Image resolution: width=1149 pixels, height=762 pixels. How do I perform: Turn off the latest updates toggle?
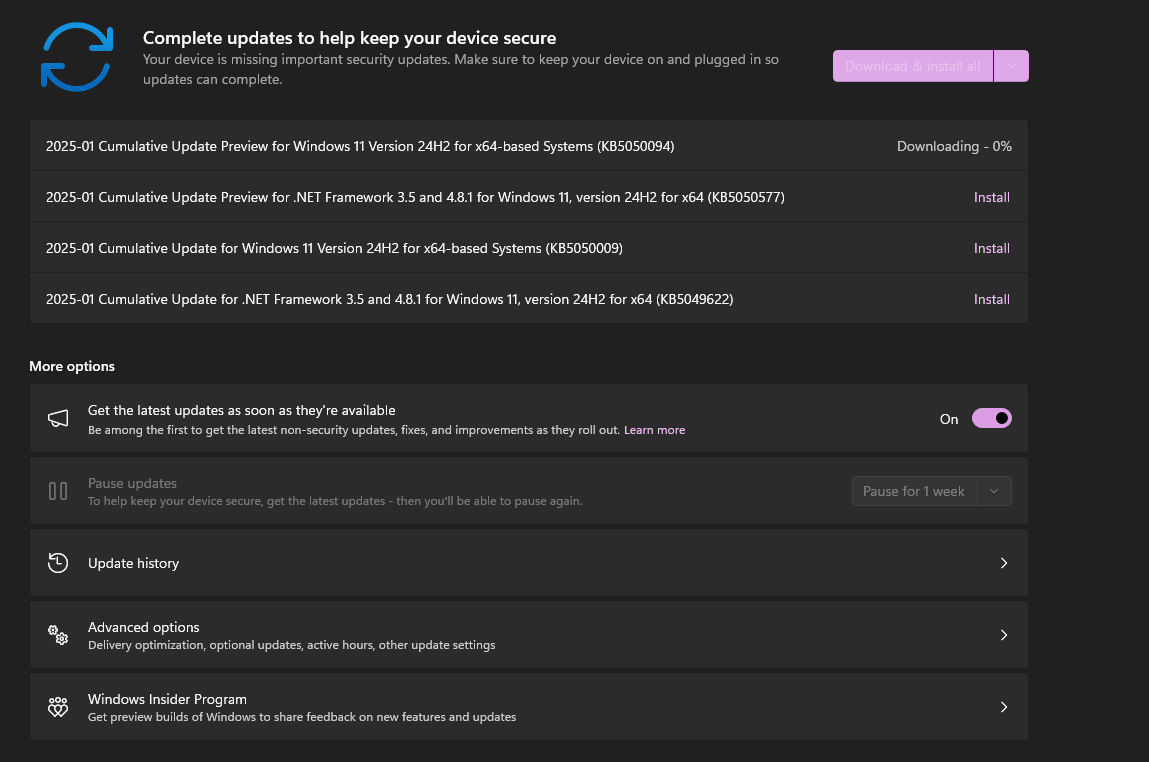[x=991, y=418]
